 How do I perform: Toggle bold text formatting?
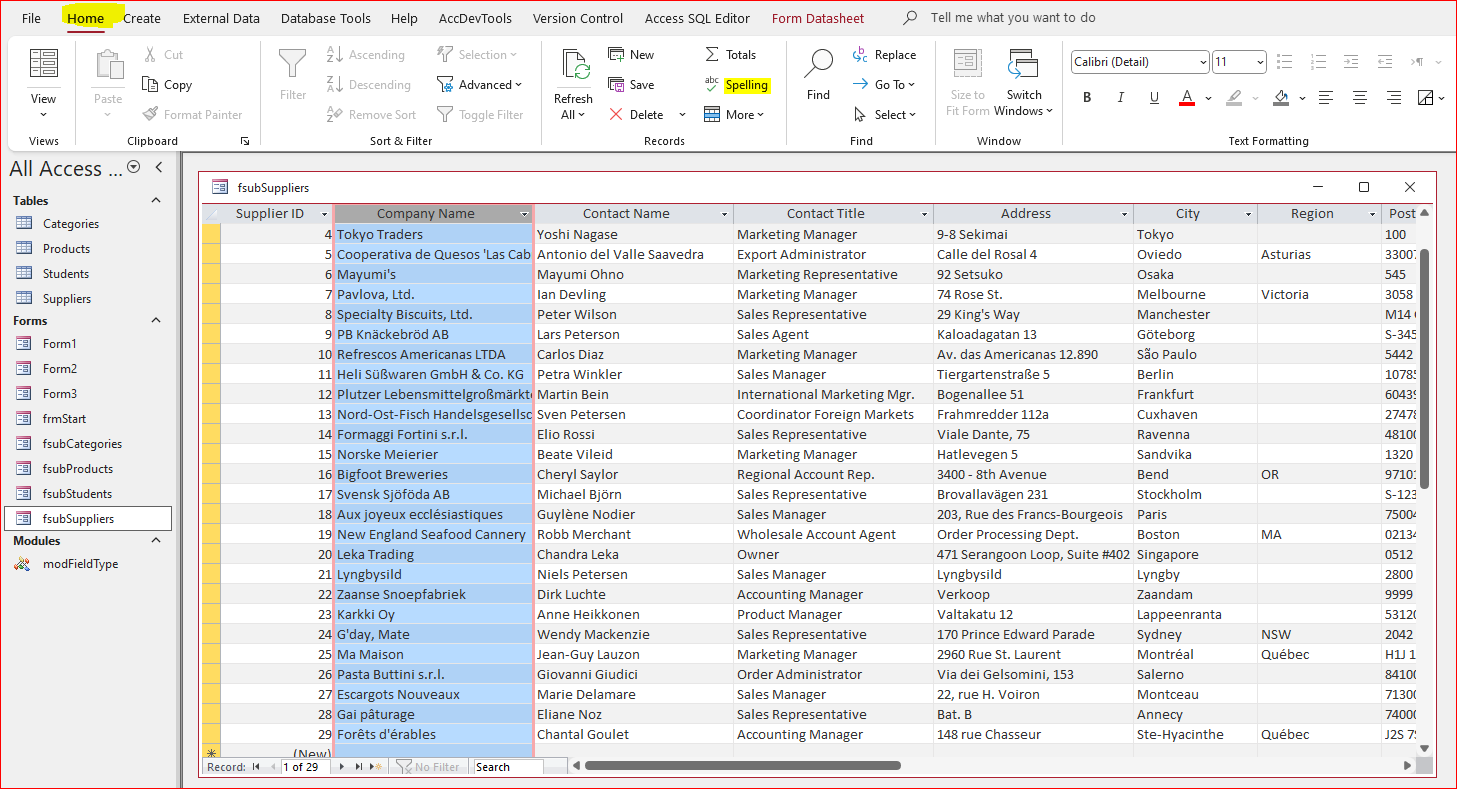click(1087, 97)
